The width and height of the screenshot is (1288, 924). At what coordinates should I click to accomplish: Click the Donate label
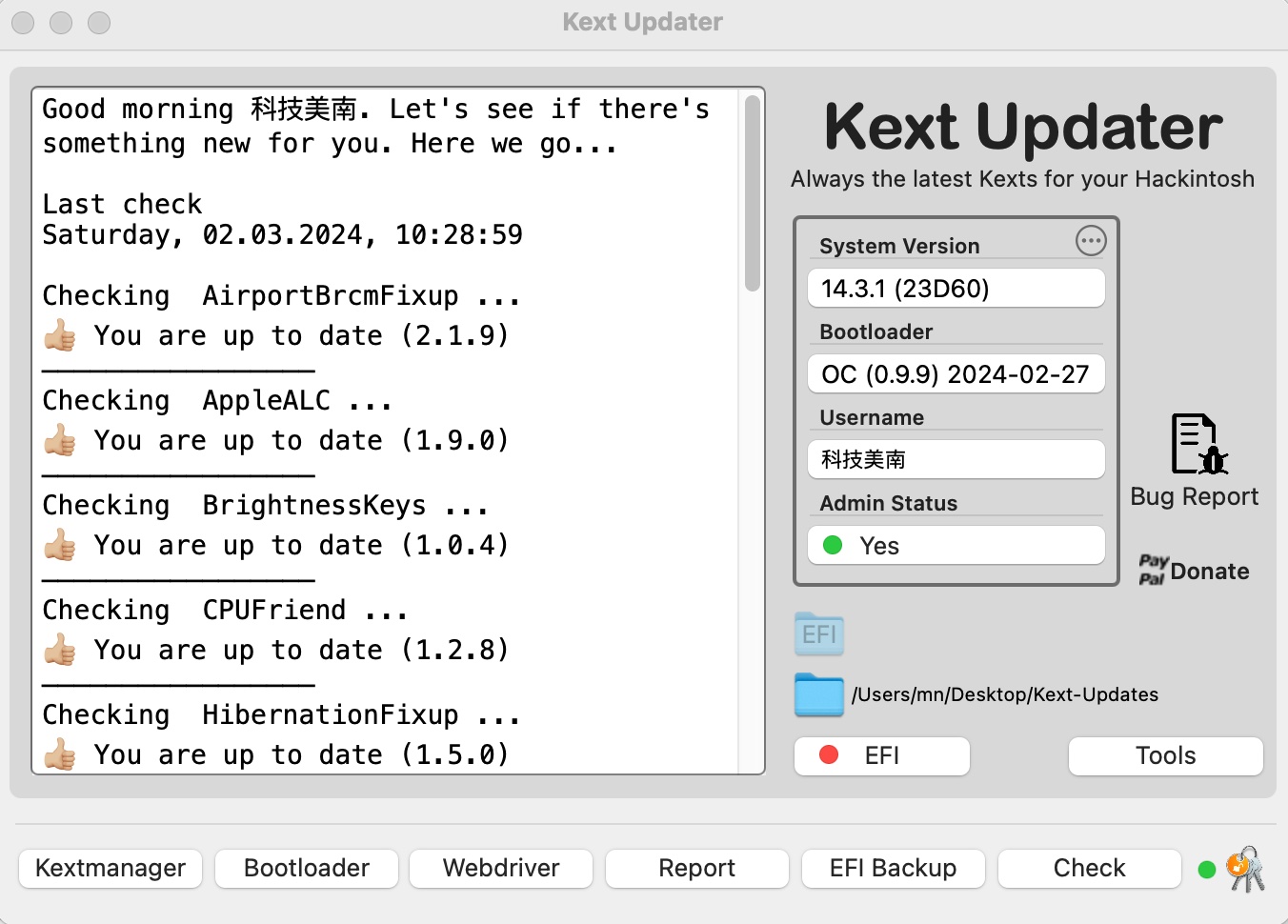1210,572
